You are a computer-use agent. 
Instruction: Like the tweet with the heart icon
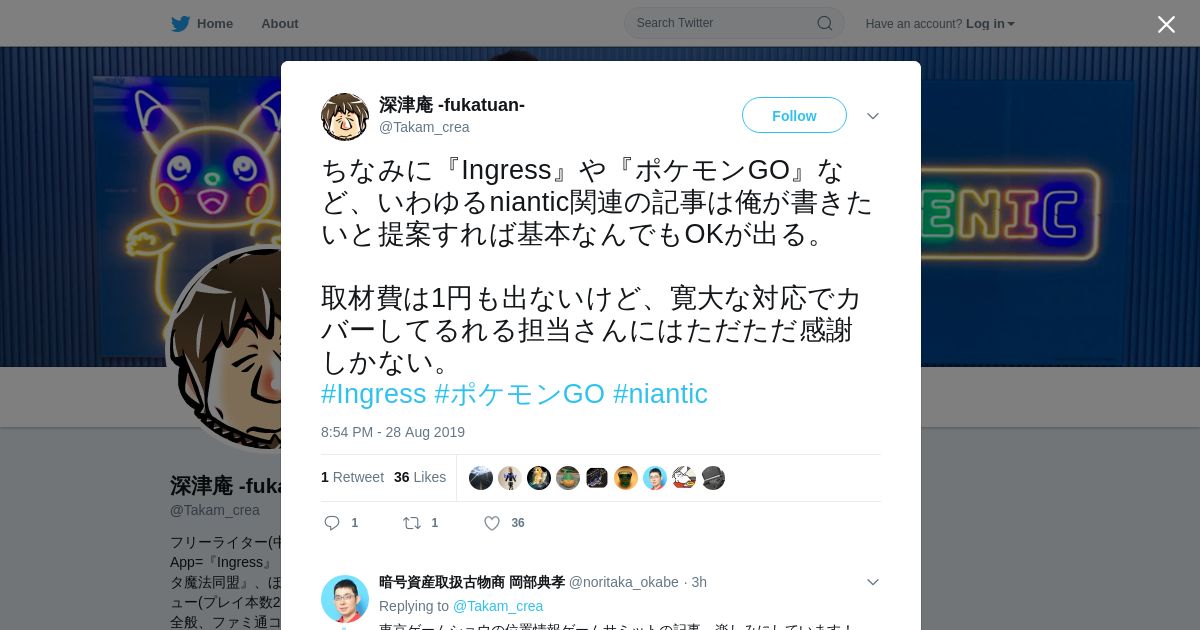[x=492, y=523]
